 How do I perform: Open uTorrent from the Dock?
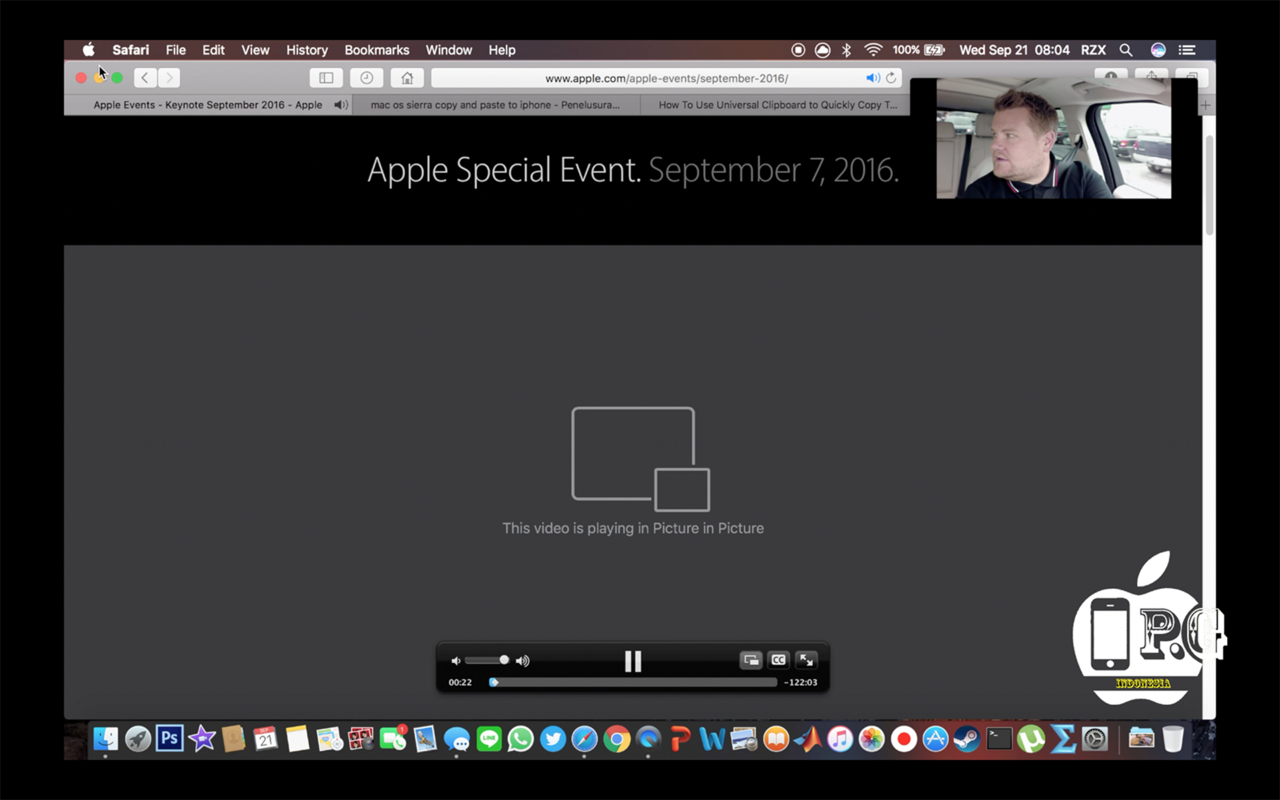[x=1031, y=739]
